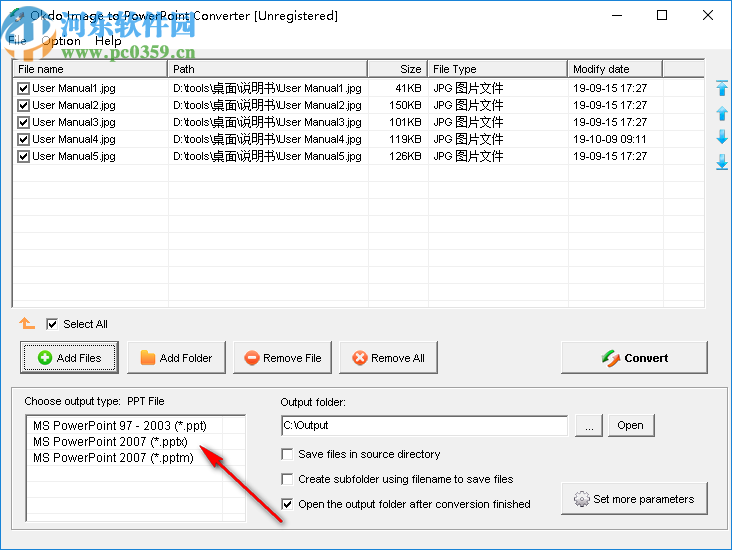Click the Remove All button

pos(388,358)
